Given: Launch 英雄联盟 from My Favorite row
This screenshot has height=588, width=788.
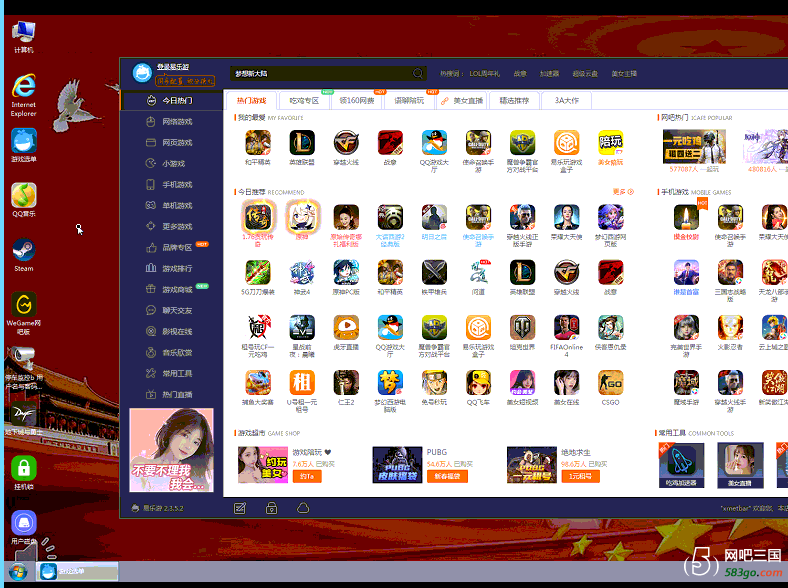Looking at the screenshot, I should pos(302,143).
